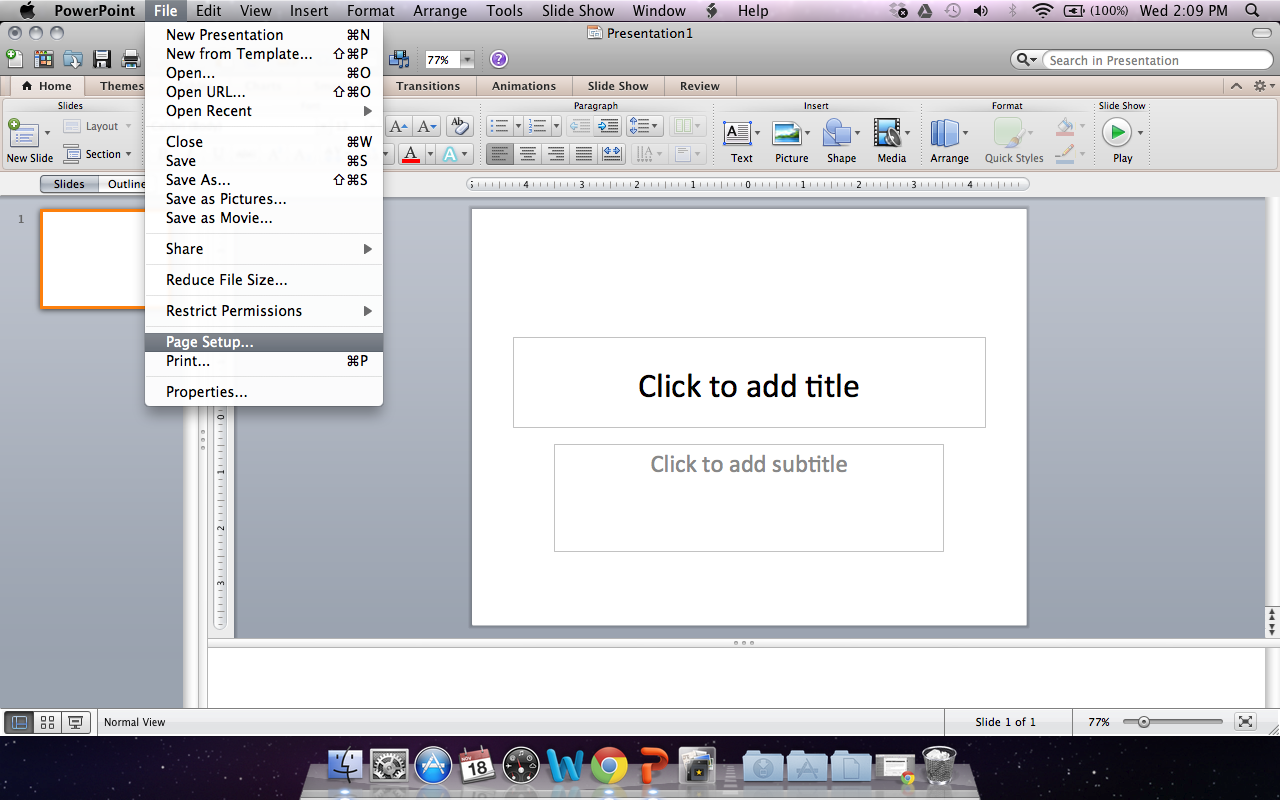
Task: Open the Spotlight search icon
Action: (1252, 11)
